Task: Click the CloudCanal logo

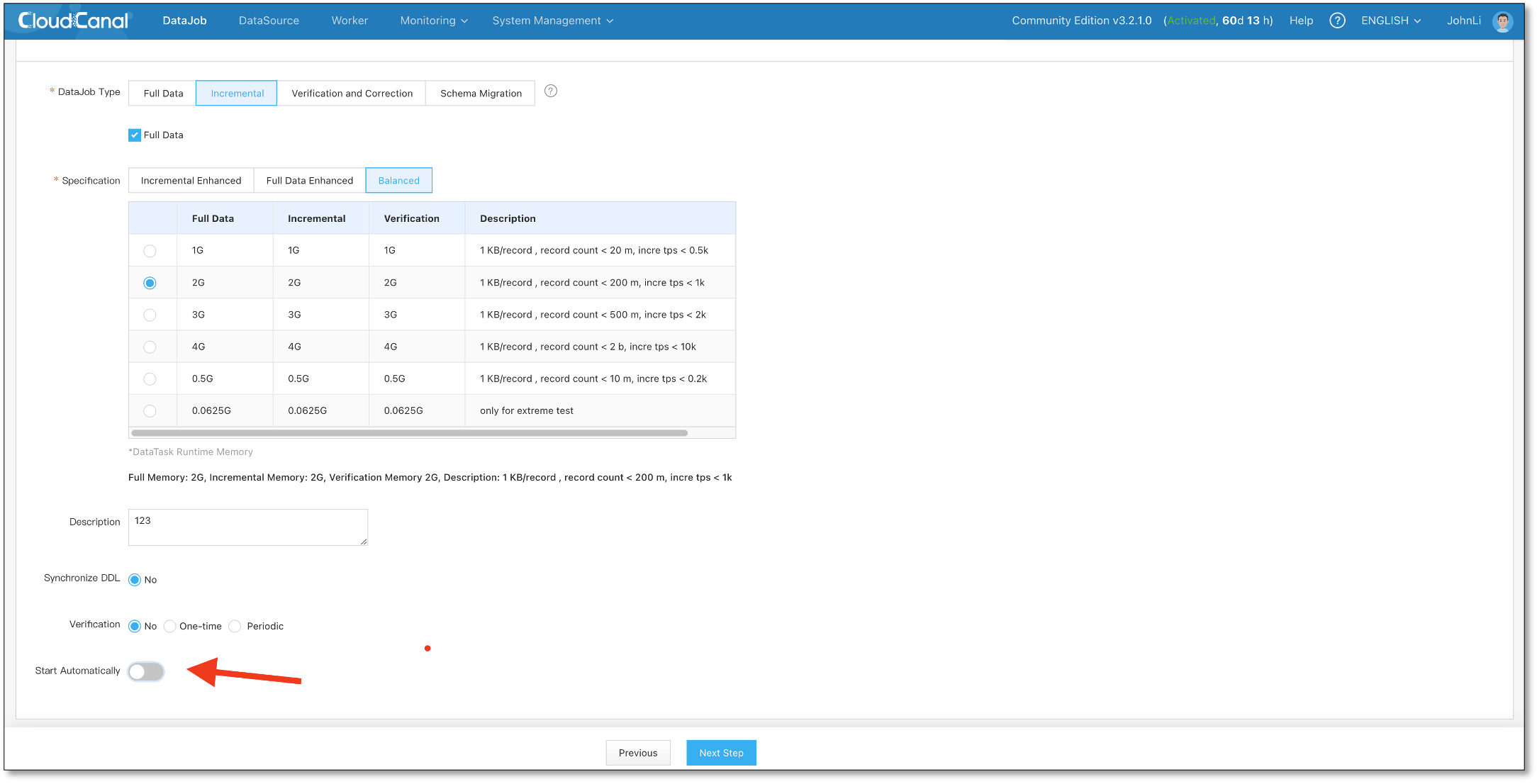Action: click(74, 21)
